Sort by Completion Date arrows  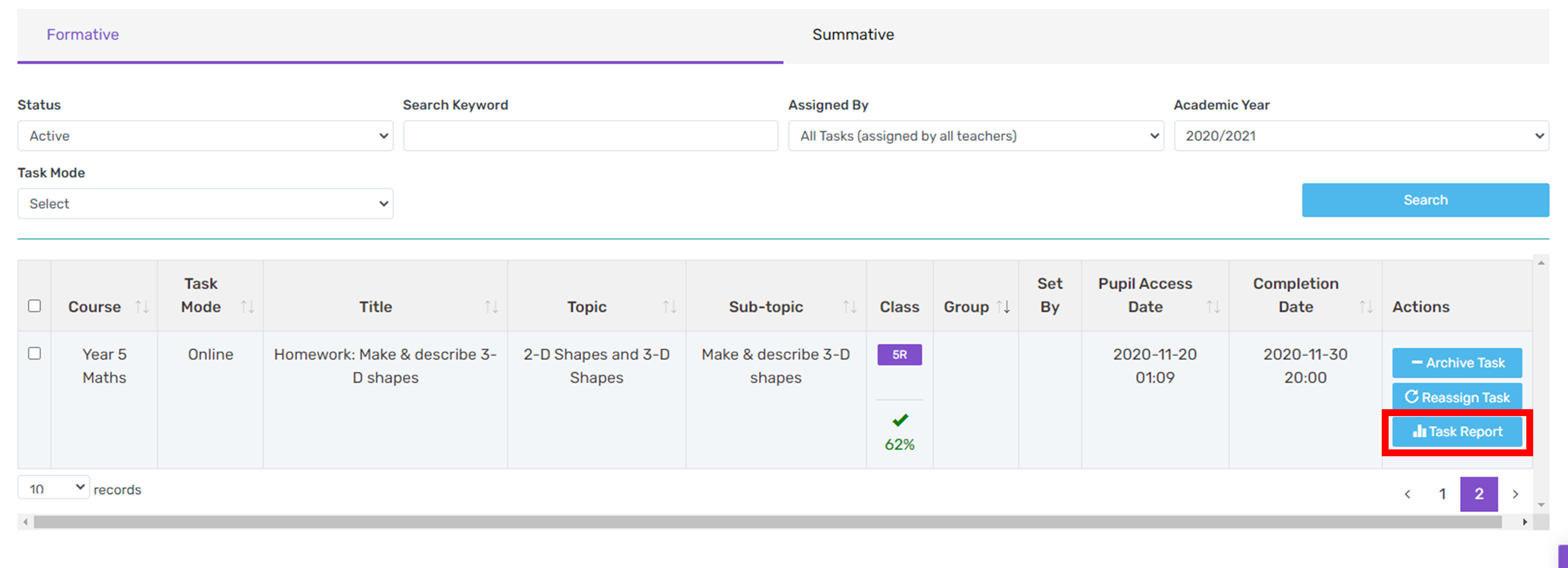pyautogui.click(x=1366, y=307)
